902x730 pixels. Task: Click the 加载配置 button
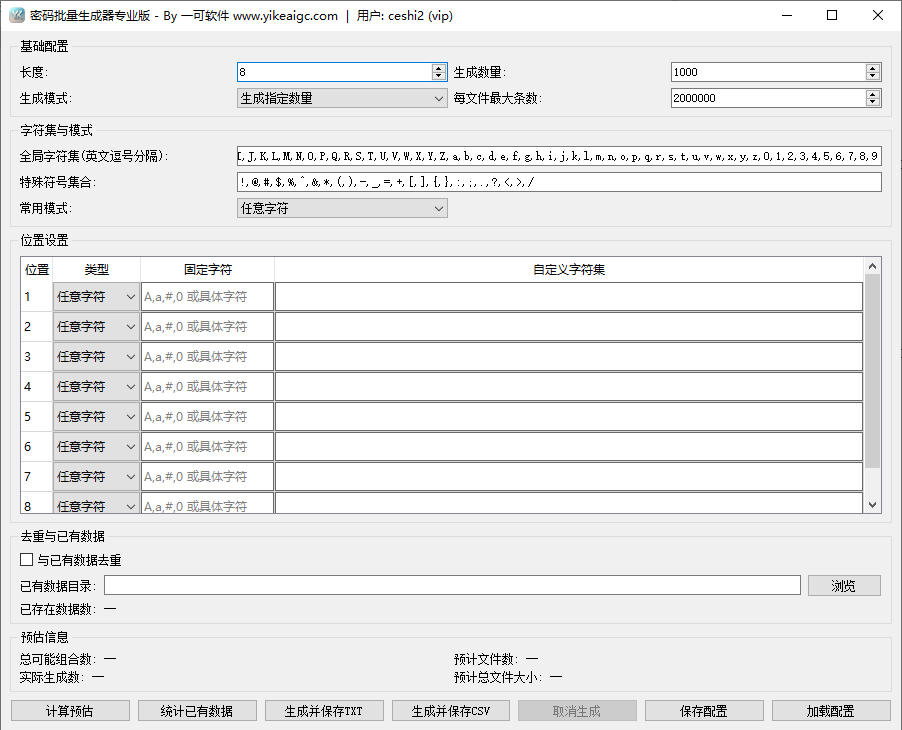(831, 710)
